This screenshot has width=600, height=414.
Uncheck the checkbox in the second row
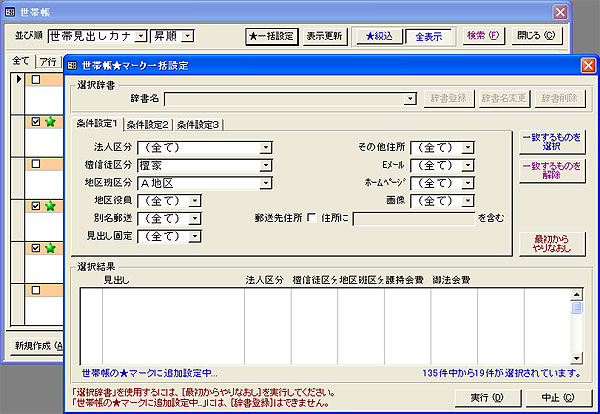36,122
